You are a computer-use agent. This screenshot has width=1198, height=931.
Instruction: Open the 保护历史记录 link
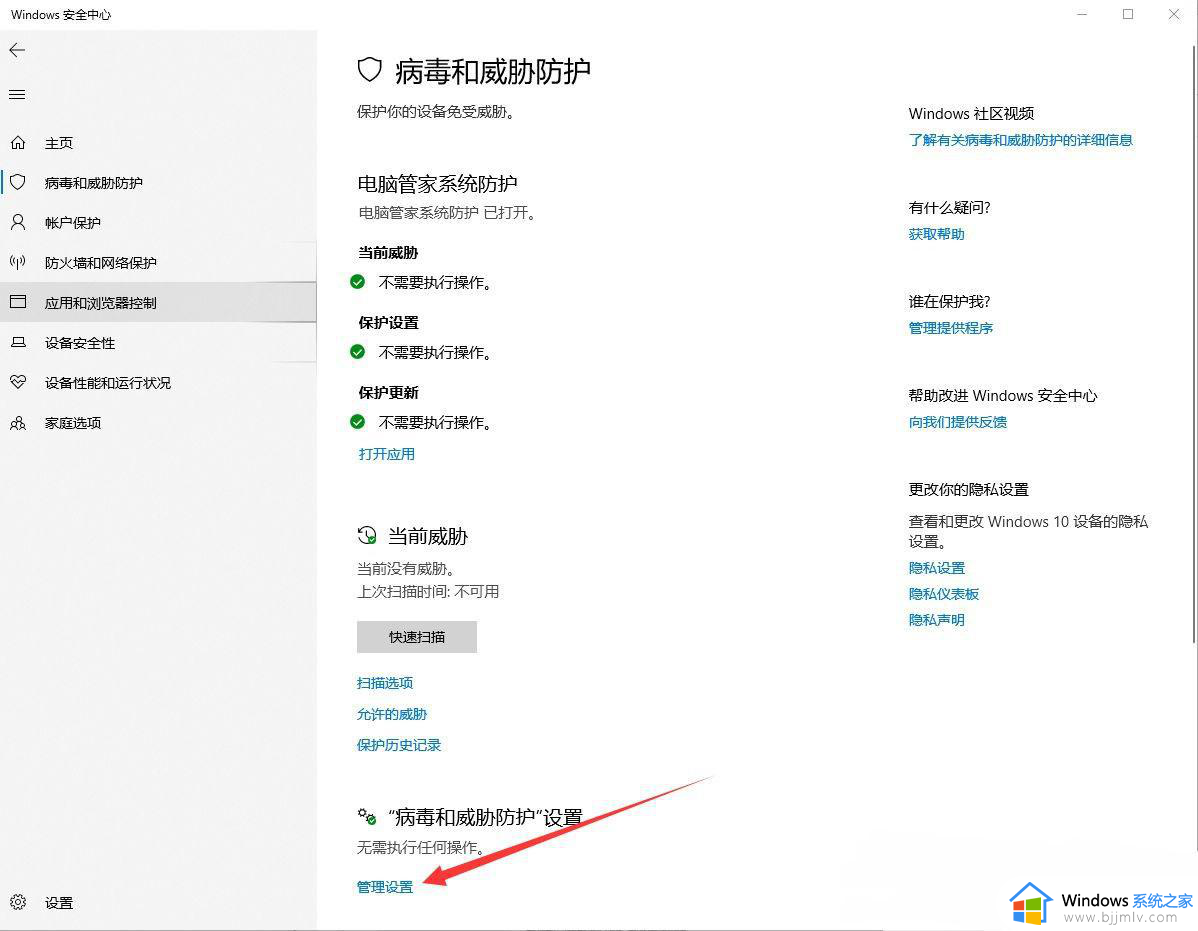tap(399, 745)
